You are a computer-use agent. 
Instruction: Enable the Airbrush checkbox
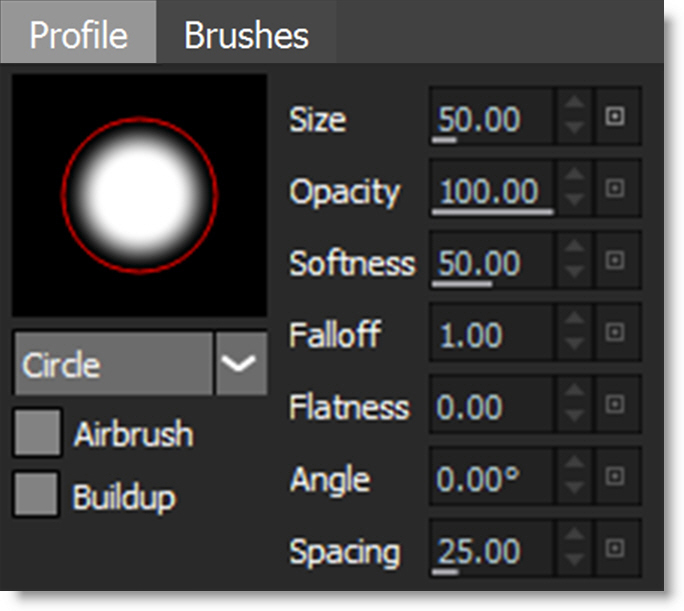(37, 433)
